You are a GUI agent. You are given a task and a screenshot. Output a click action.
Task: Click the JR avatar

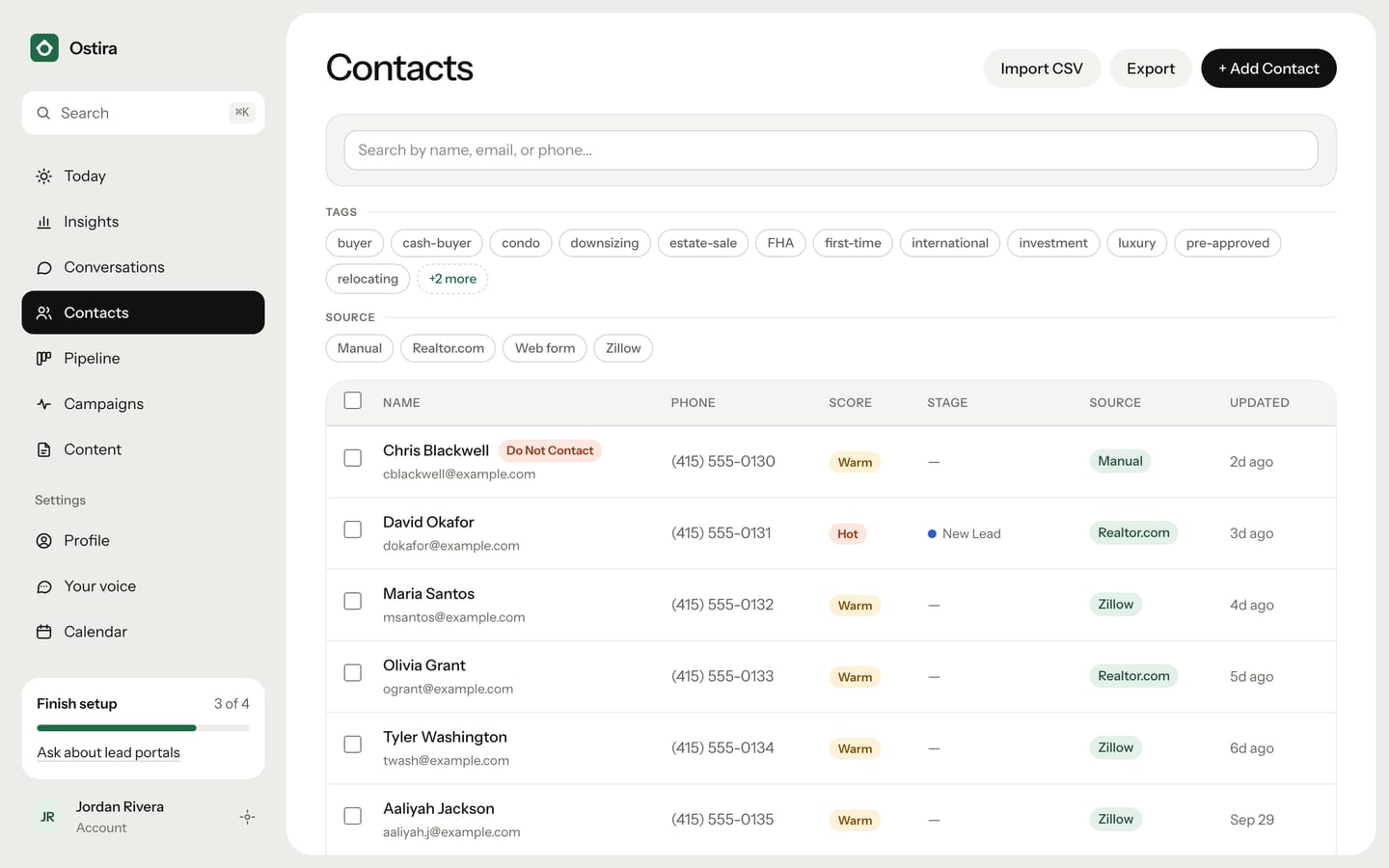(47, 817)
